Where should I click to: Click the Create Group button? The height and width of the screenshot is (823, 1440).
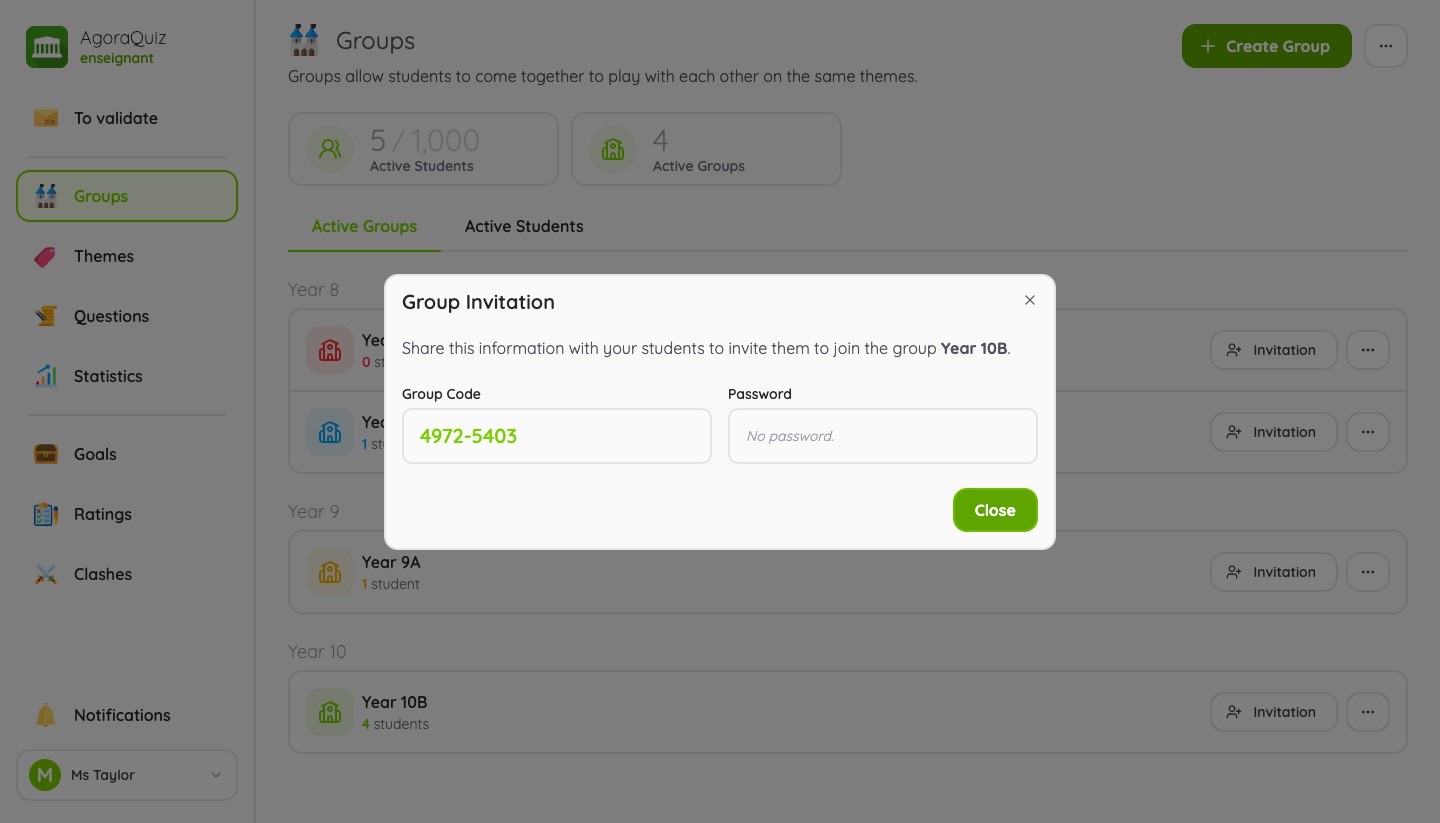[1267, 46]
